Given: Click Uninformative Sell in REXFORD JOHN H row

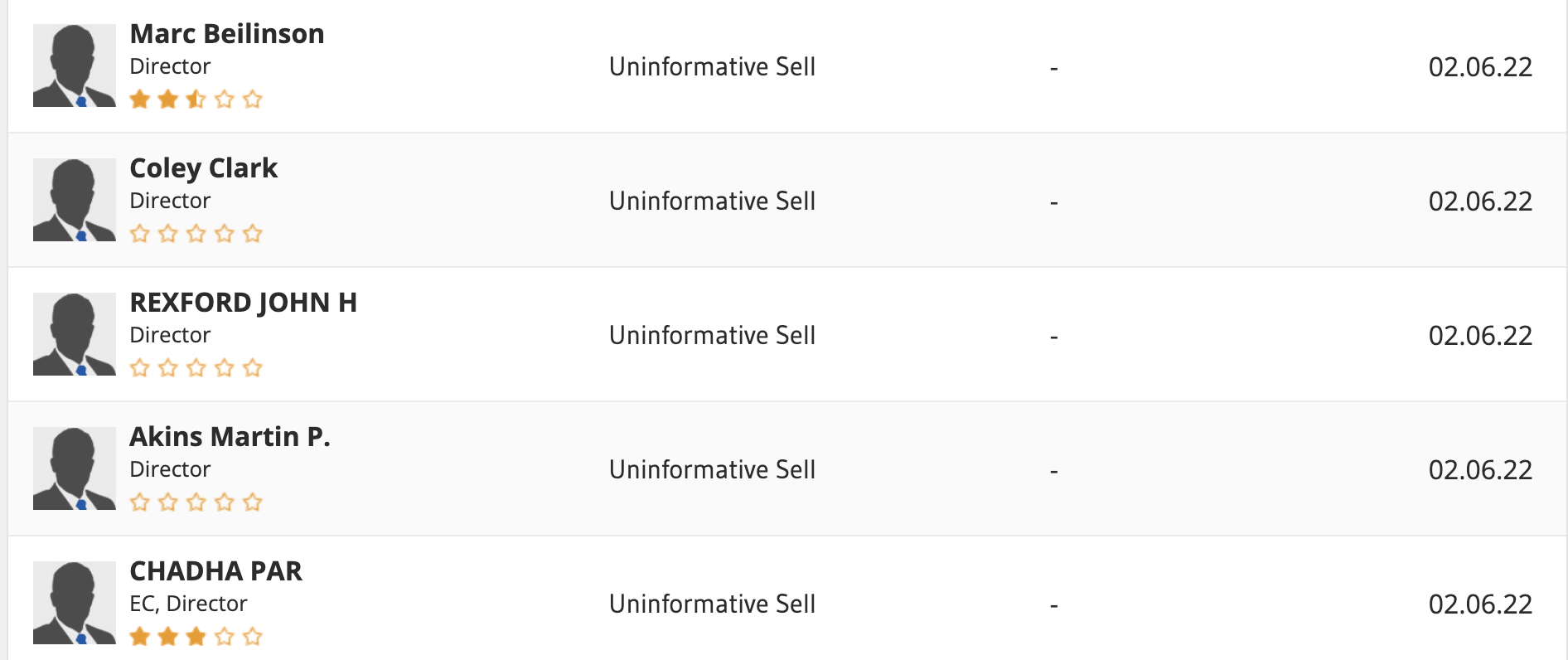Looking at the screenshot, I should (713, 335).
